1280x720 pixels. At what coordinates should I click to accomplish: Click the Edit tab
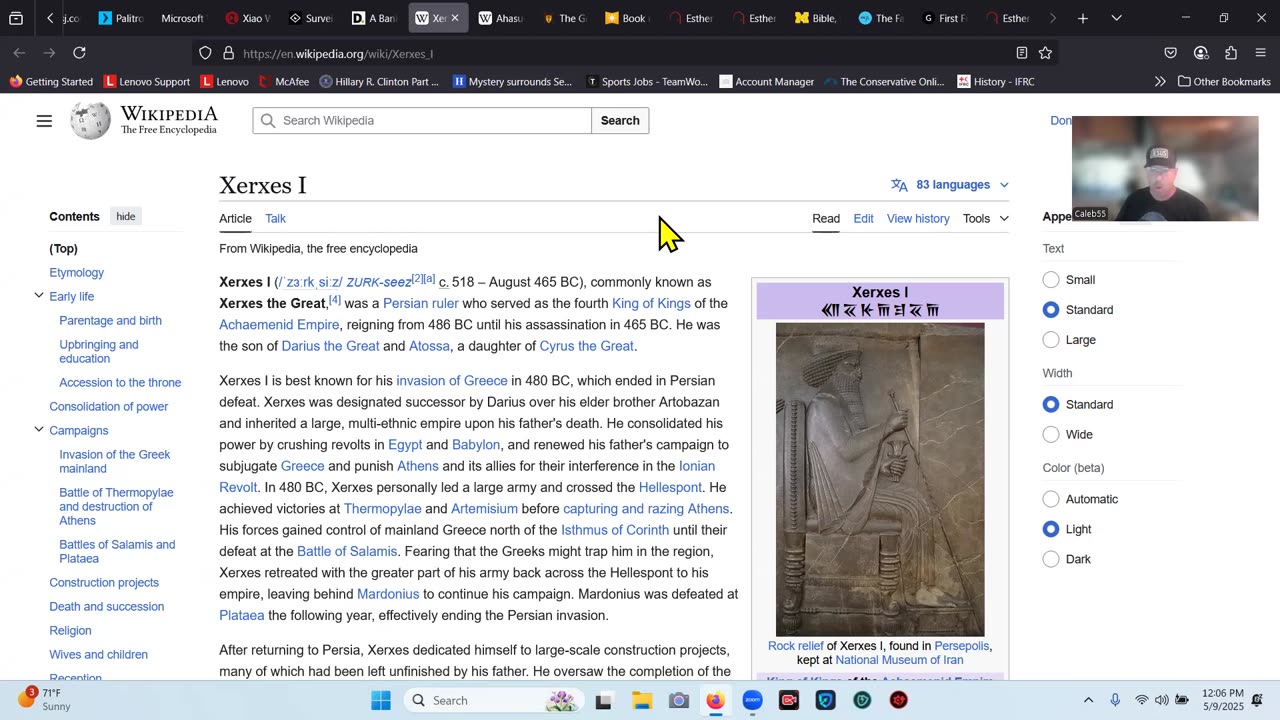pyautogui.click(x=863, y=218)
